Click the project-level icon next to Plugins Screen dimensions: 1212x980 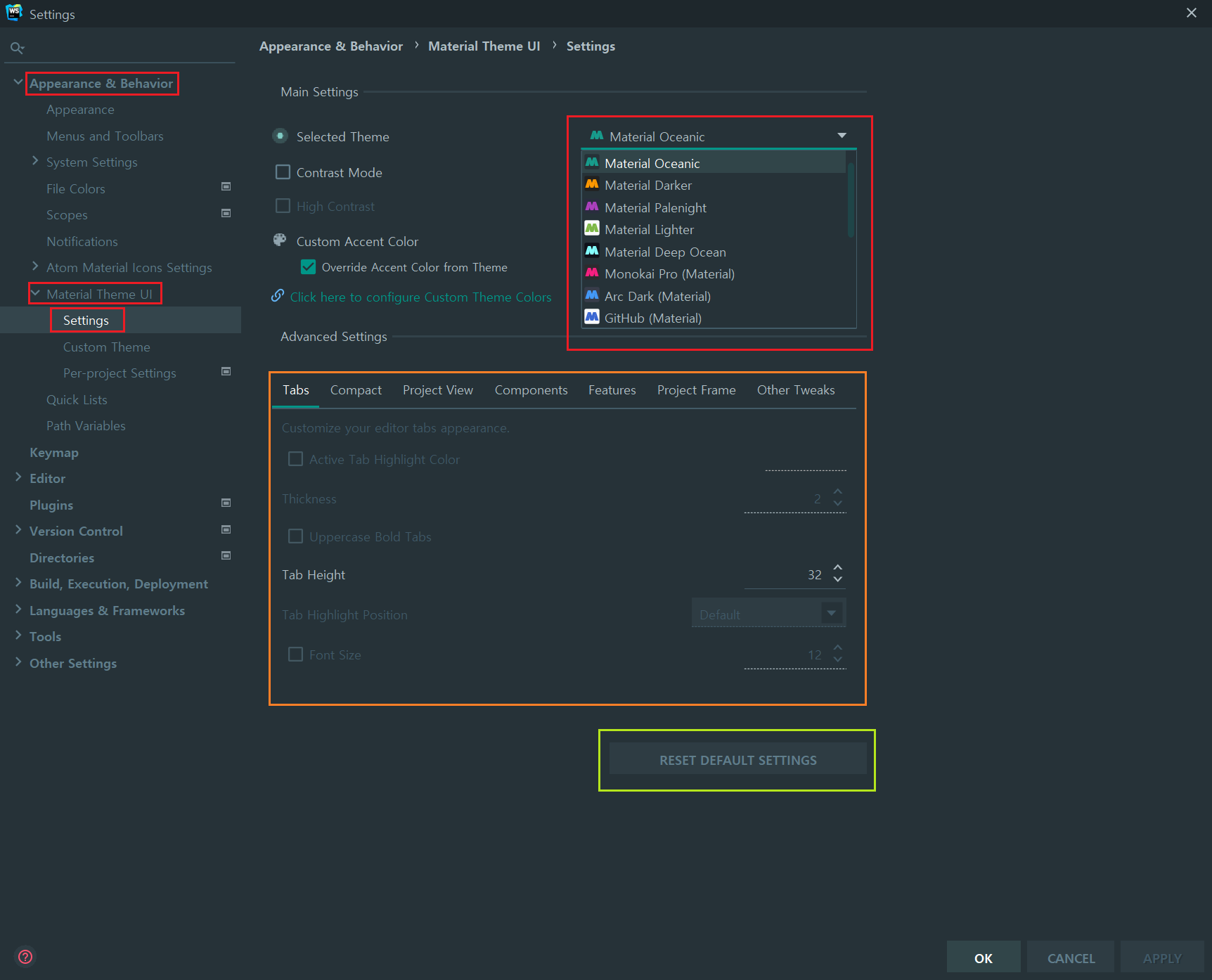pyautogui.click(x=226, y=503)
